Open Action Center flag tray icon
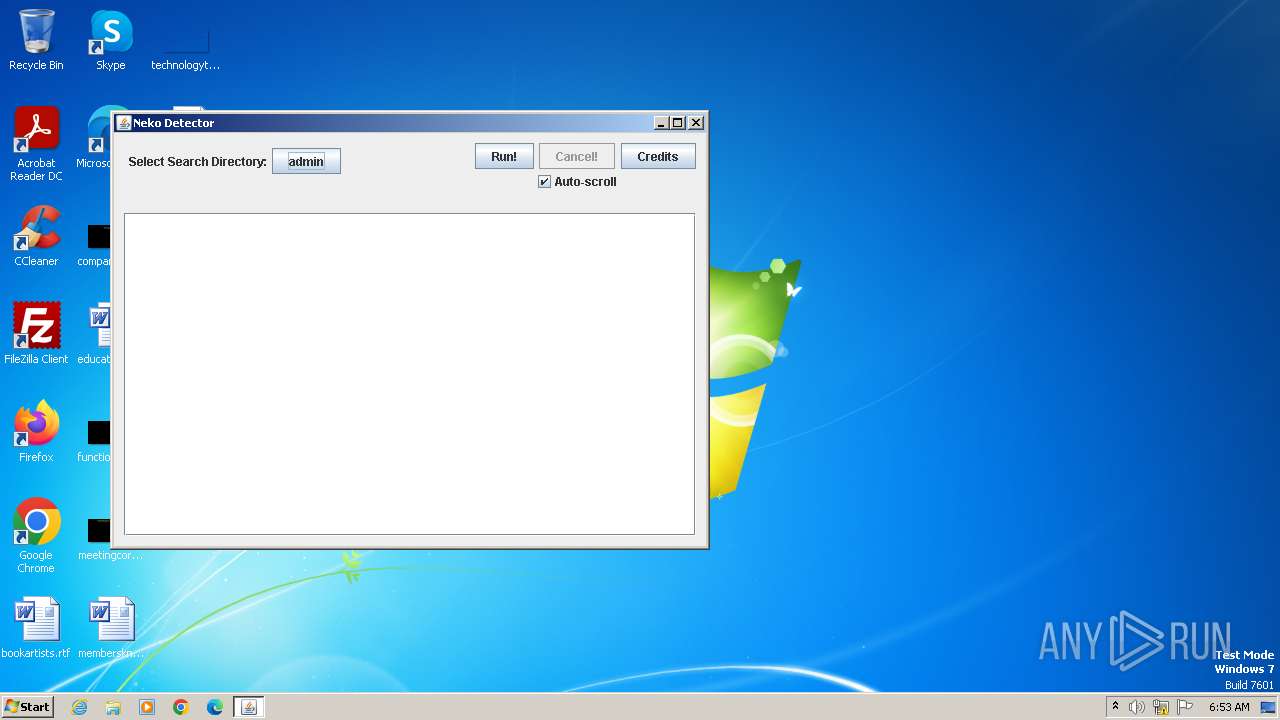Viewport: 1280px width, 720px height. click(x=1185, y=707)
